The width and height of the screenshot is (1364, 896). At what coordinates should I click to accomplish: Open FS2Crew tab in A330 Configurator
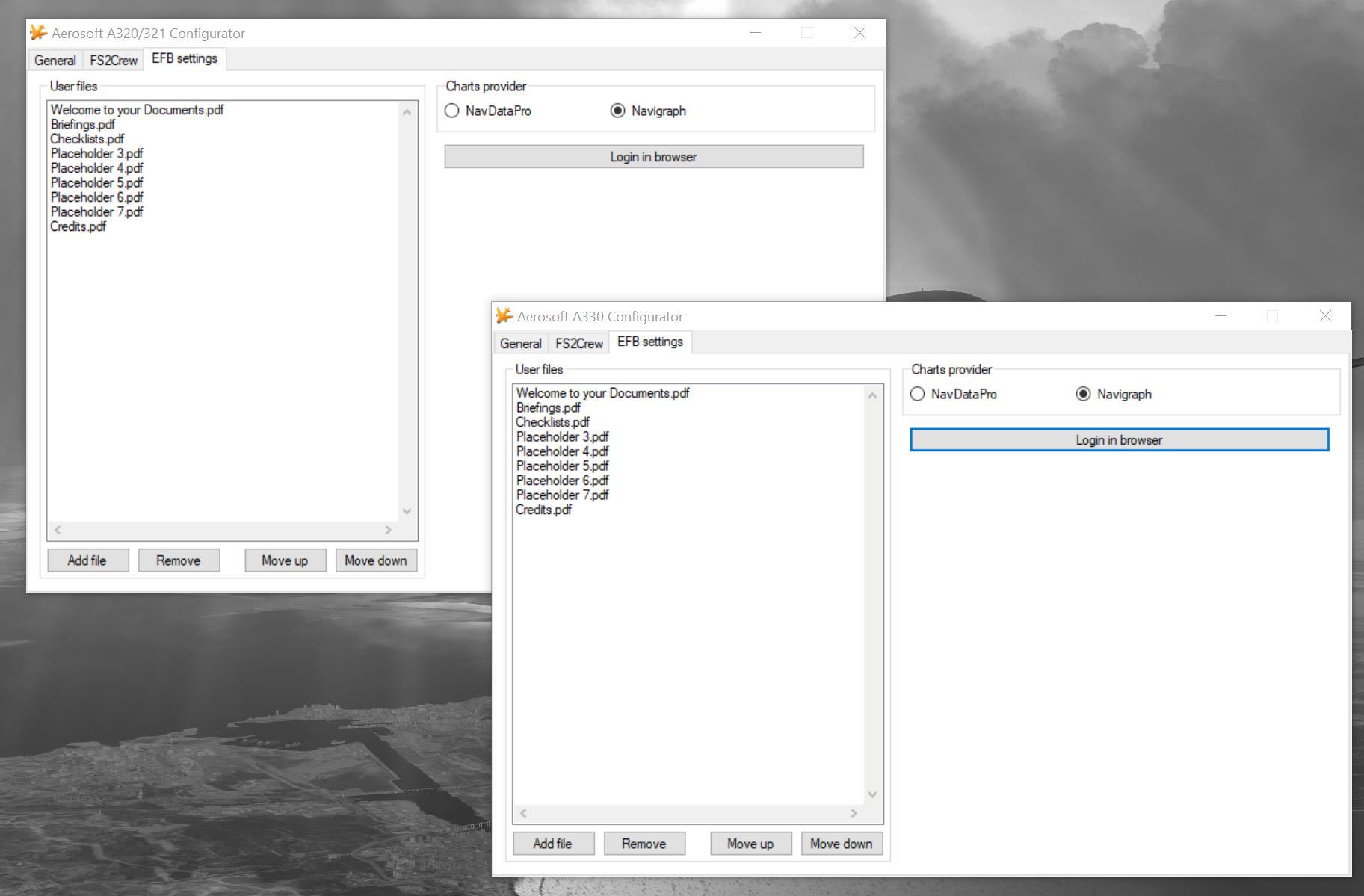578,343
